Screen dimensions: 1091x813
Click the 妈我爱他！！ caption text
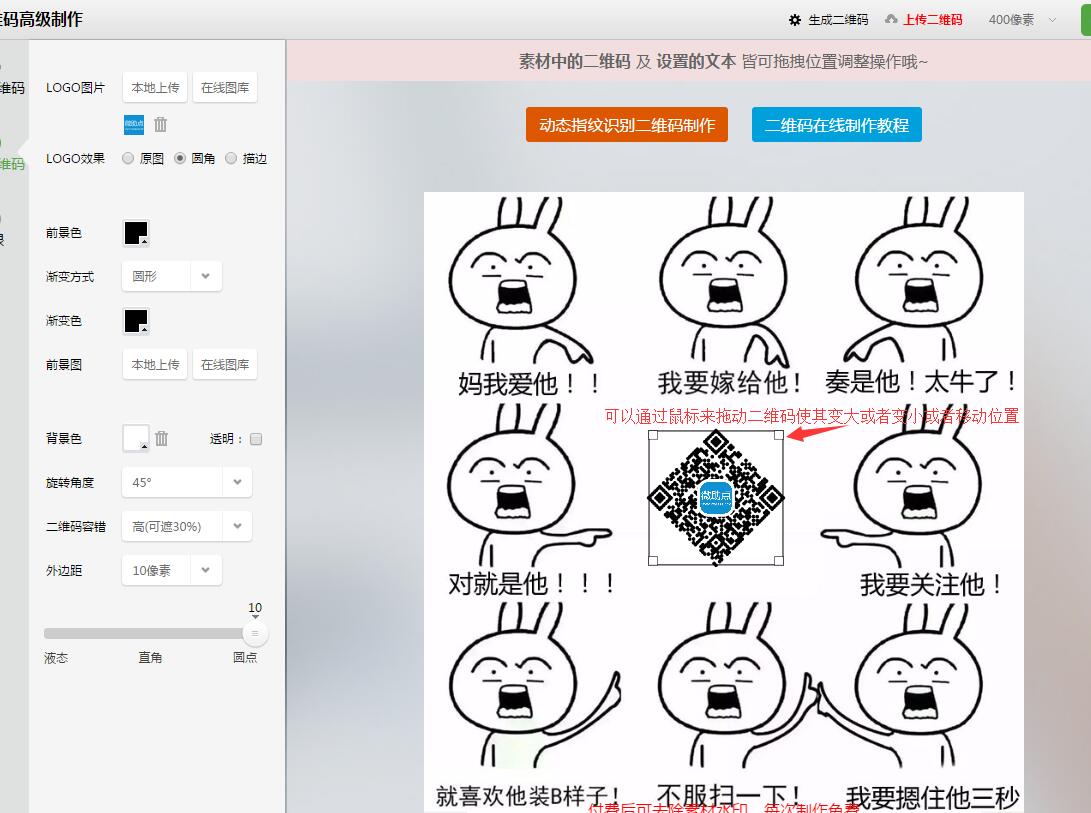pyautogui.click(x=529, y=383)
